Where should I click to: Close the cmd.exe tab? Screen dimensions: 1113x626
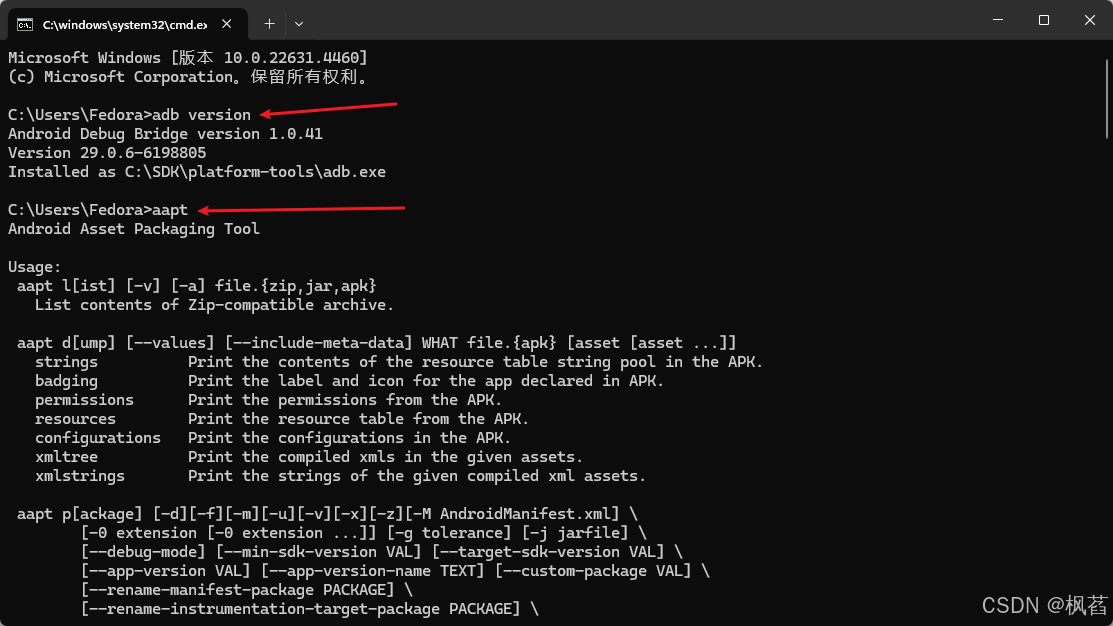226,24
